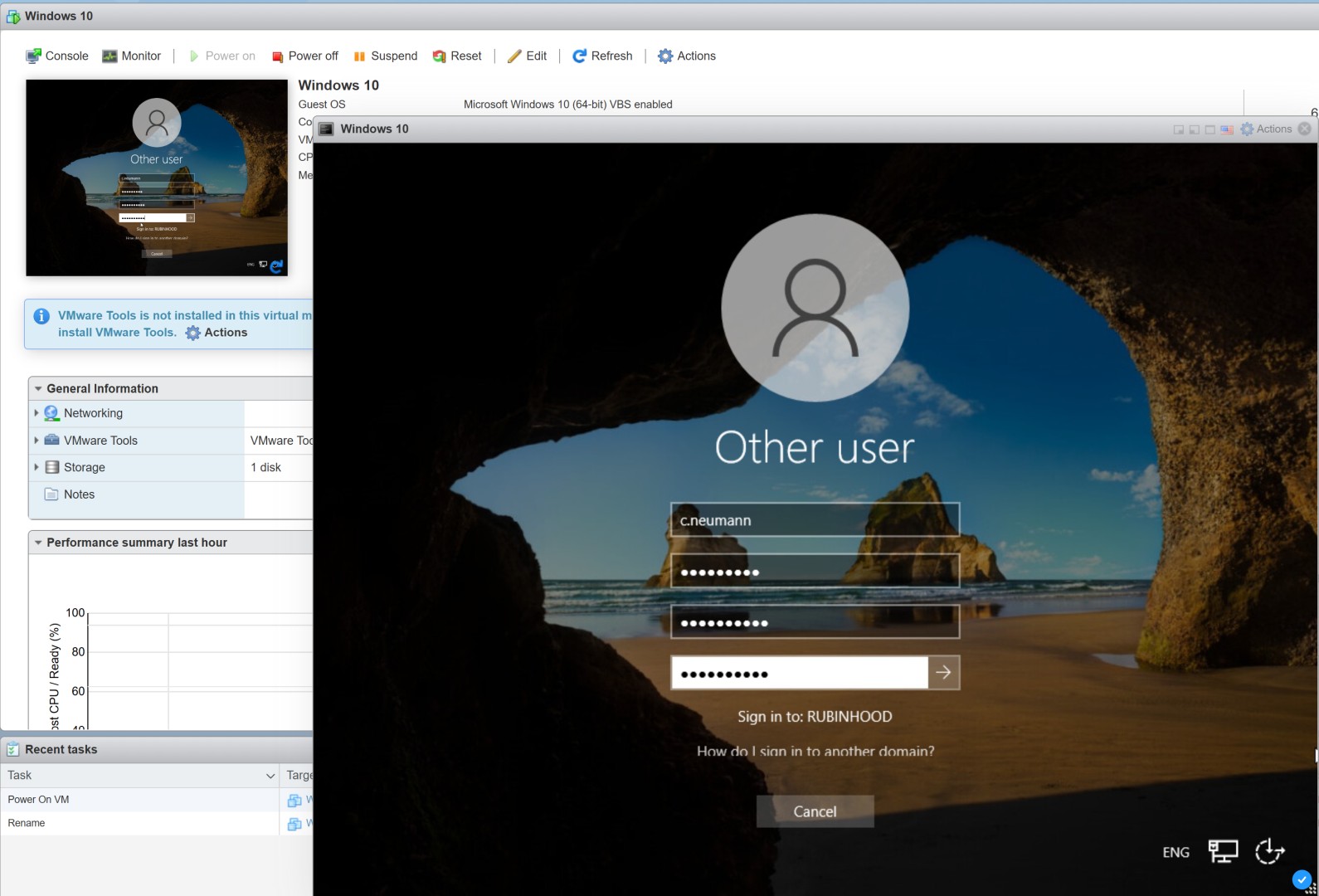The height and width of the screenshot is (896, 1319).
Task: Click the active white password field
Action: 800,673
